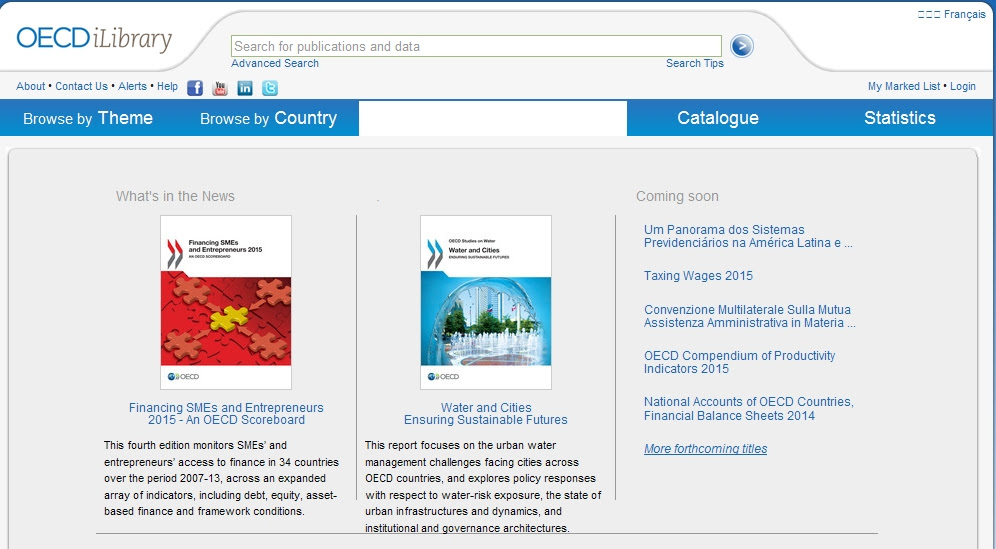Screen dimensions: 996x549
Task: Open National Accounts of OECD Countries link
Action: tap(749, 409)
